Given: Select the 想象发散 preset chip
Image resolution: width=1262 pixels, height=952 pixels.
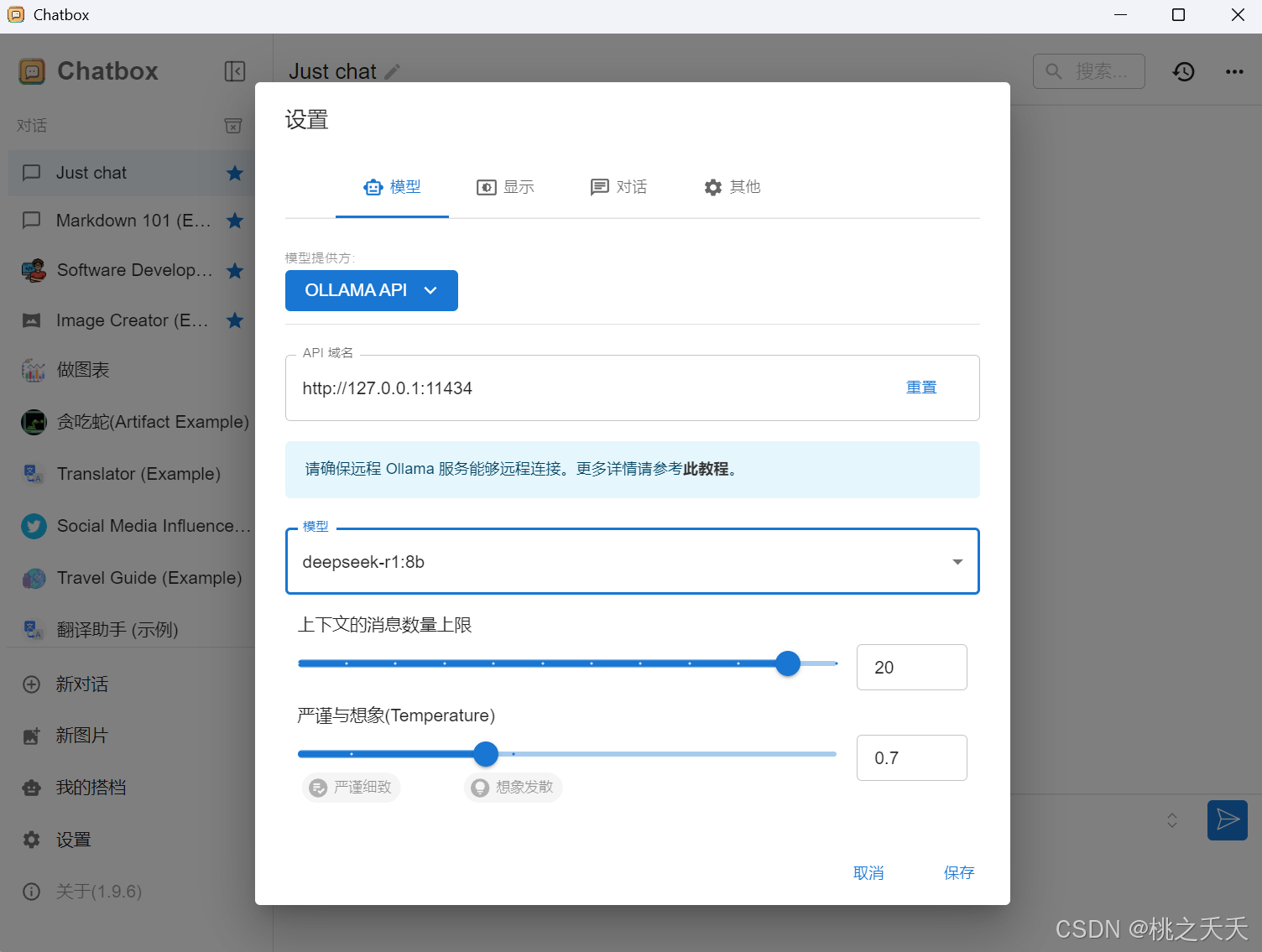Looking at the screenshot, I should tap(514, 788).
